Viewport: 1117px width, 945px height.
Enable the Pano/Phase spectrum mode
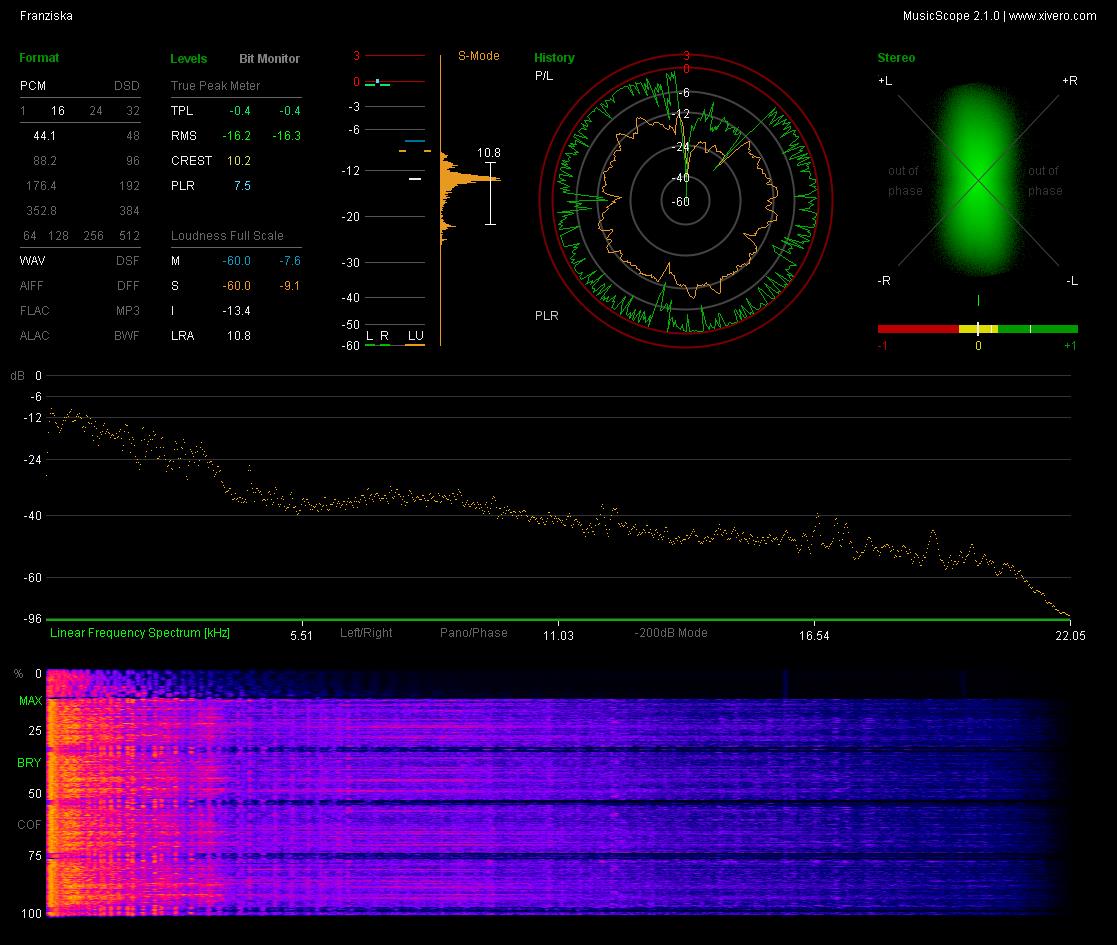click(474, 632)
